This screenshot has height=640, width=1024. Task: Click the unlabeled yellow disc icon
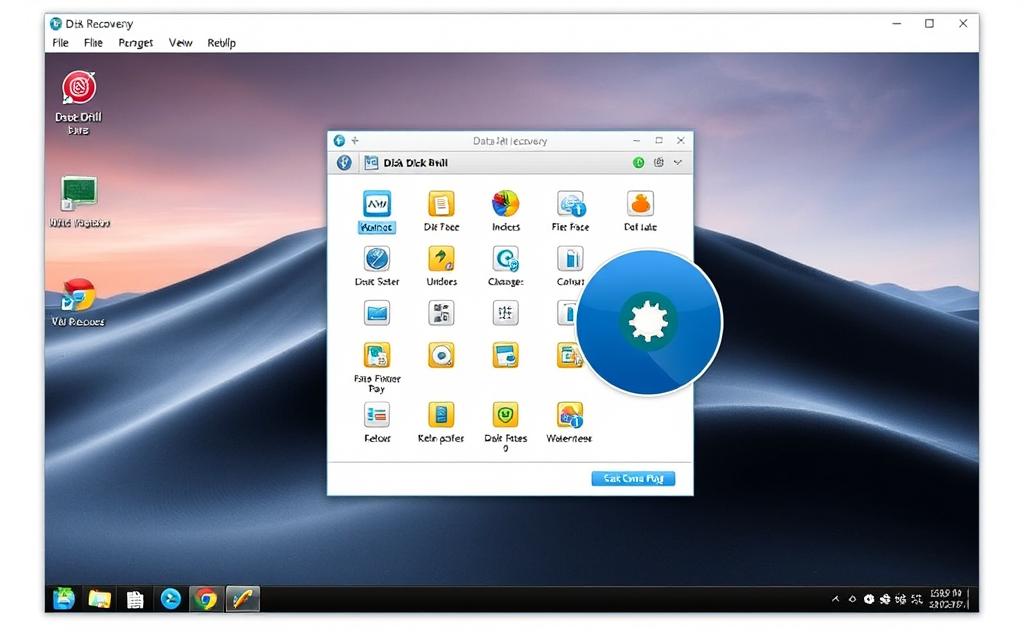click(x=441, y=355)
